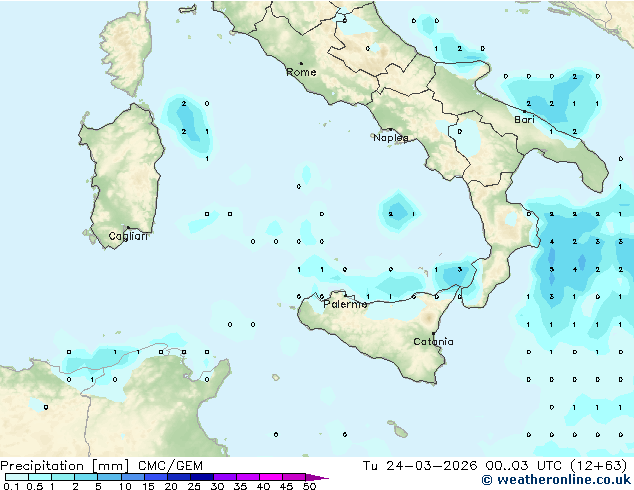Click the Naples city label
Viewport: 634px width, 490px height.
pyautogui.click(x=391, y=138)
